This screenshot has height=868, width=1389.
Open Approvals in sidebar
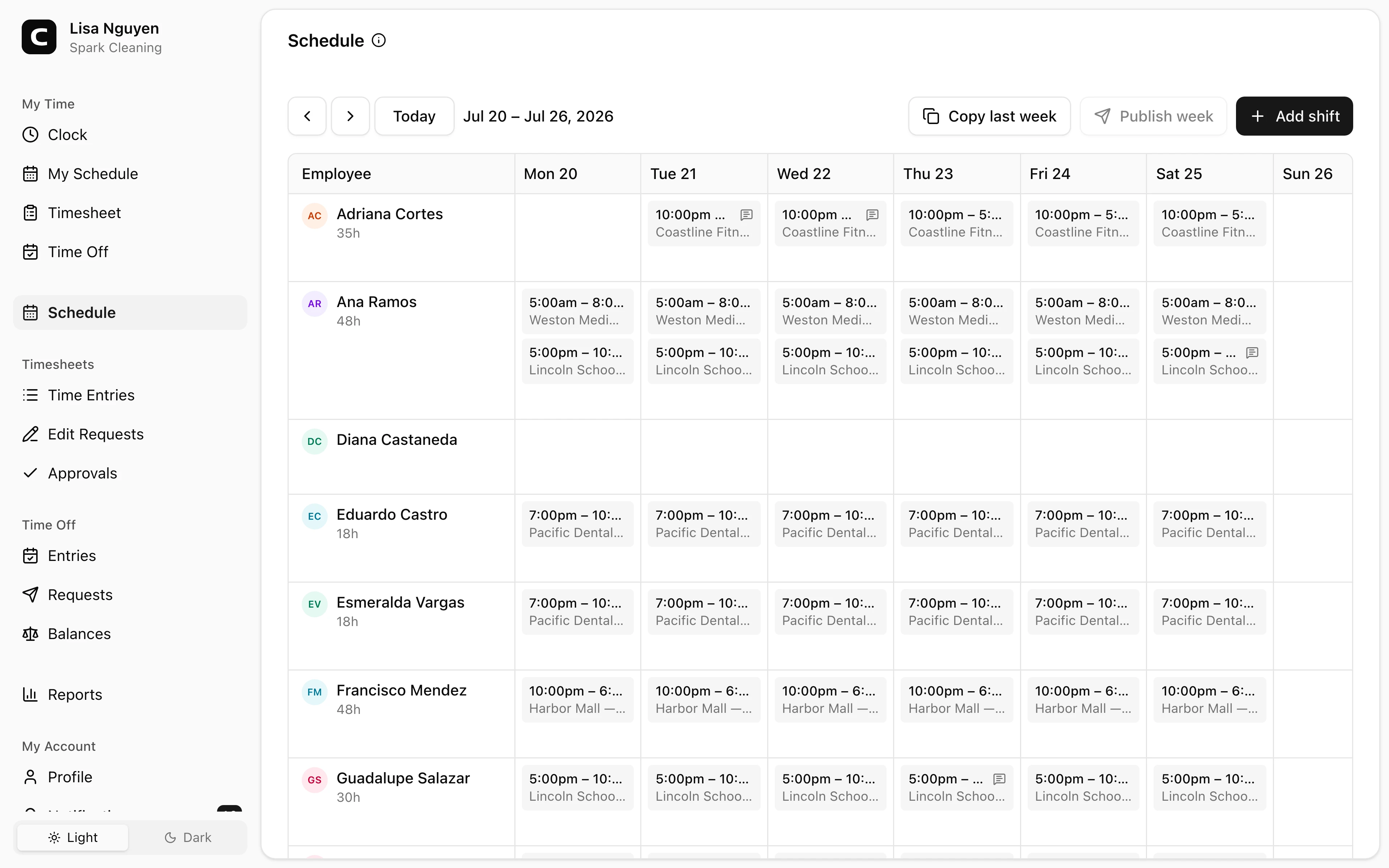(130, 474)
